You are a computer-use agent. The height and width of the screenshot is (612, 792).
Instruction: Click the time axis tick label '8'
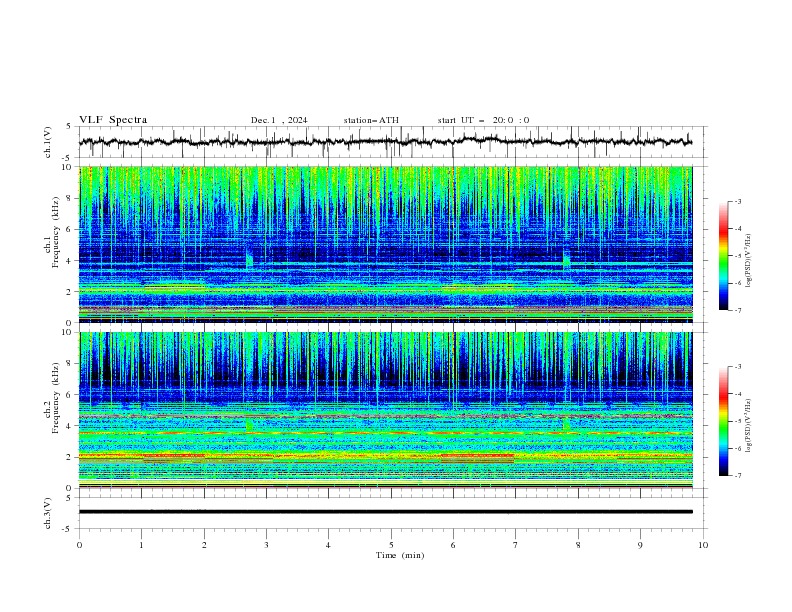pos(578,545)
